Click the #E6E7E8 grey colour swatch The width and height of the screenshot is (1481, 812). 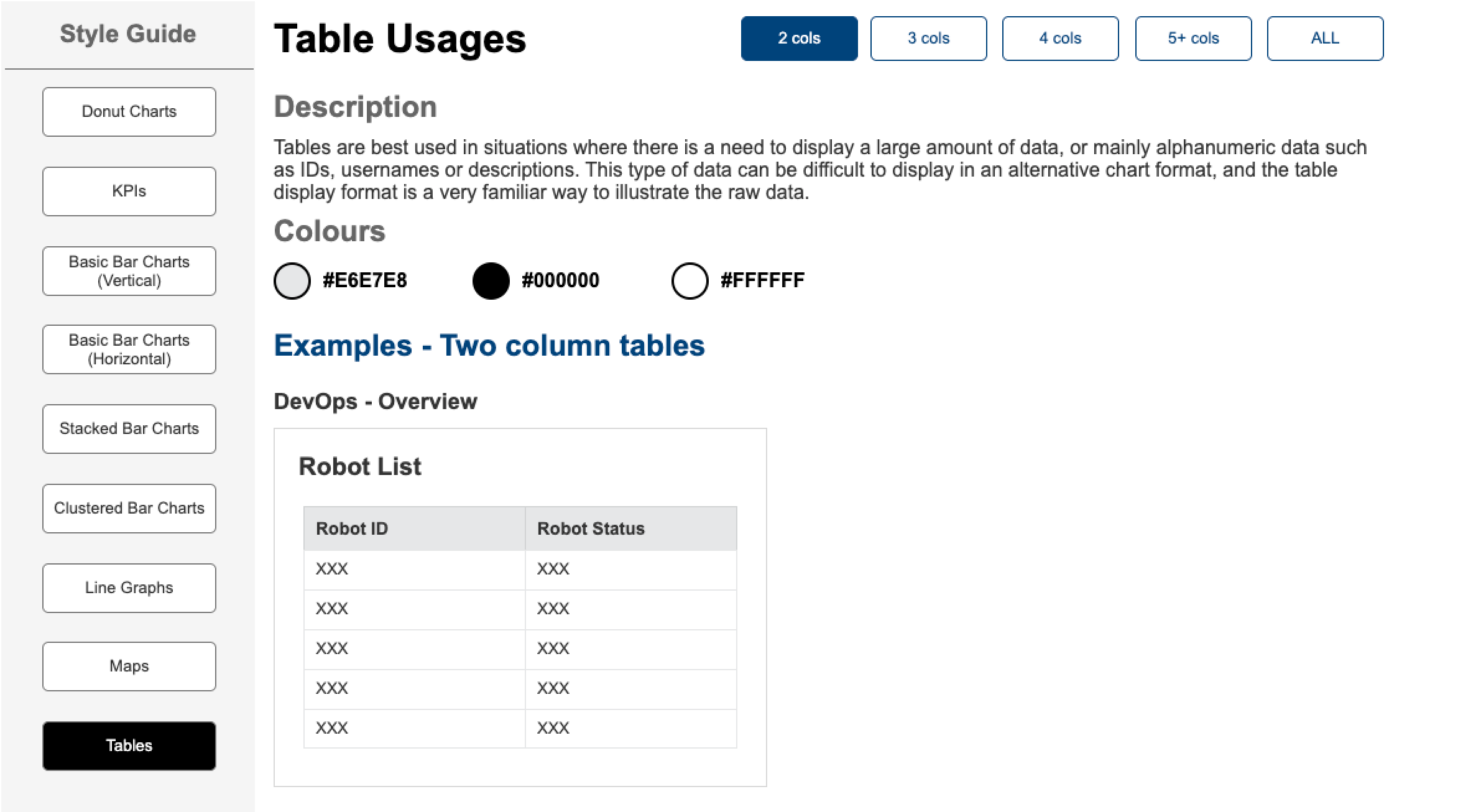pyautogui.click(x=292, y=281)
